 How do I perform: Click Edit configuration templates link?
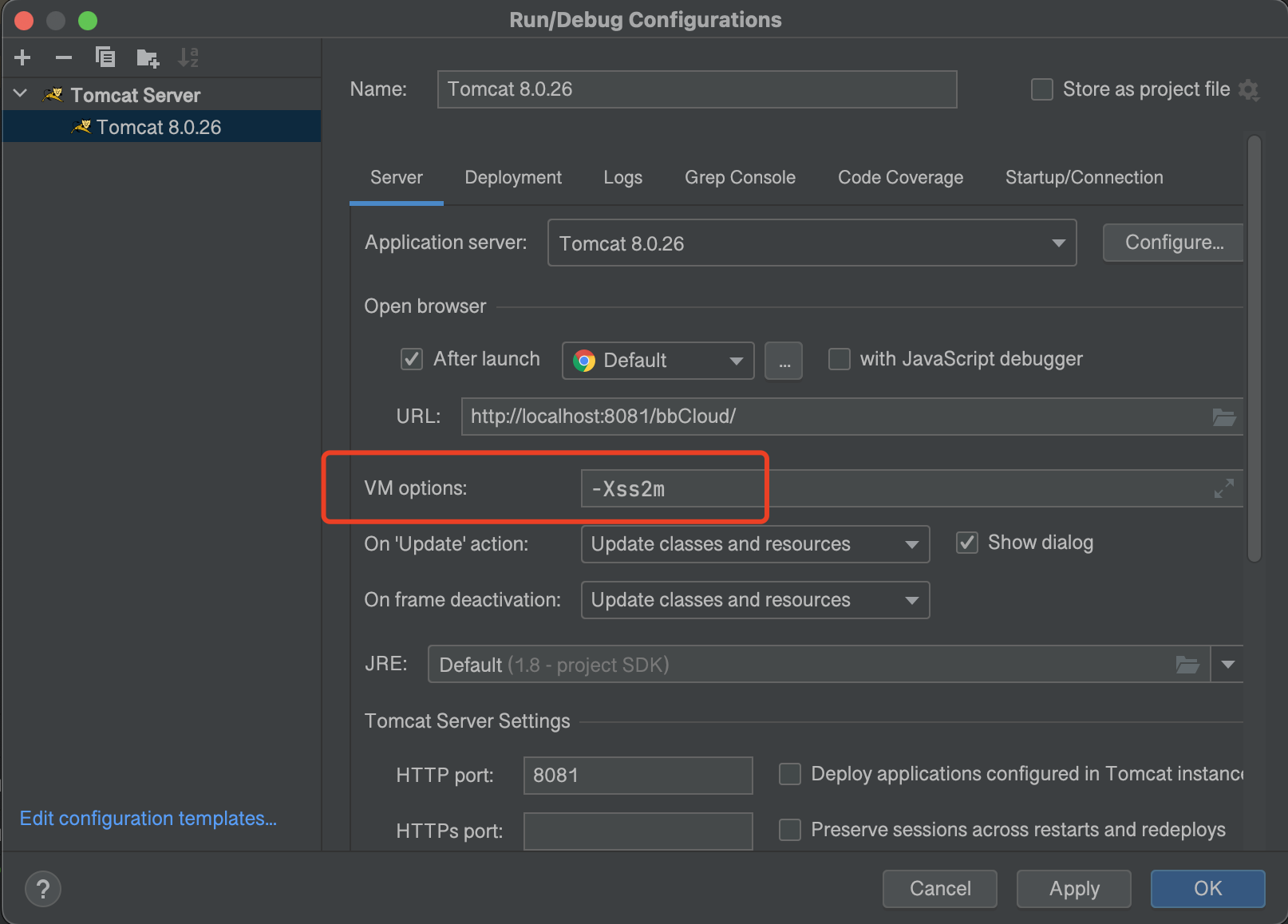click(x=148, y=818)
